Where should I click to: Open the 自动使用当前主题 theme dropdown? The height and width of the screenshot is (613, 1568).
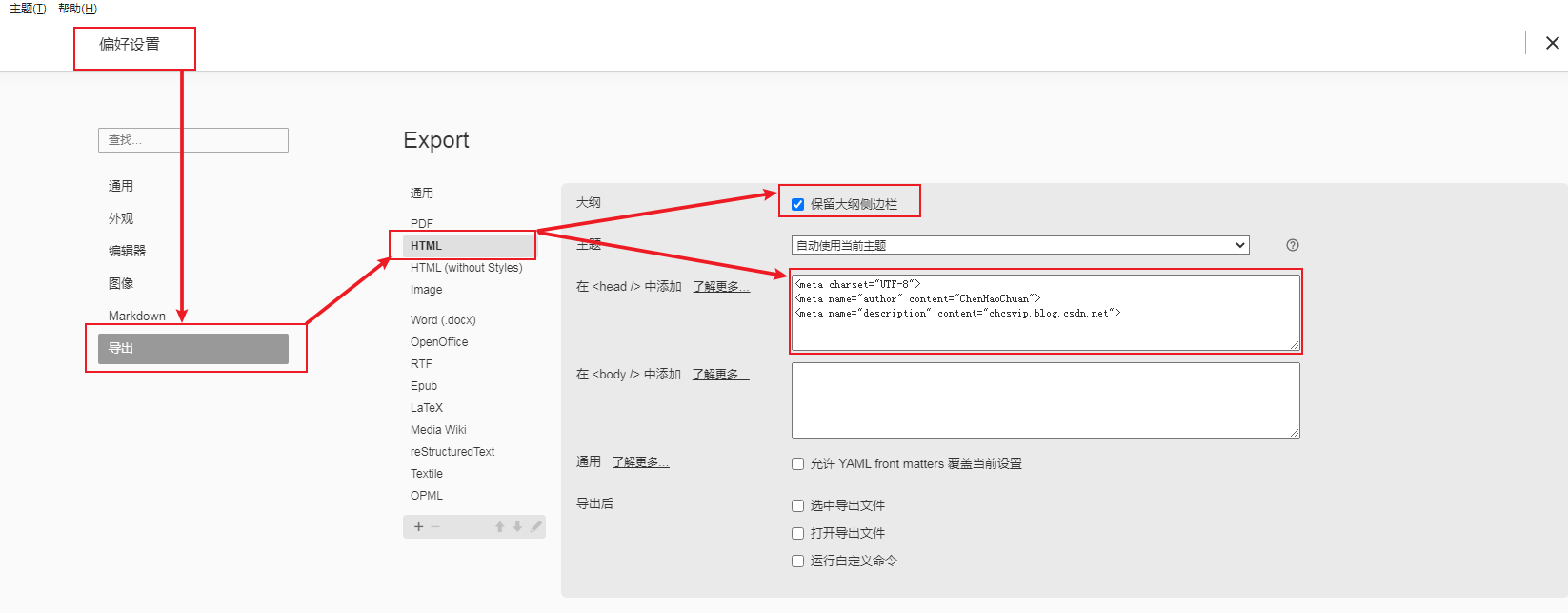[x=1020, y=245]
